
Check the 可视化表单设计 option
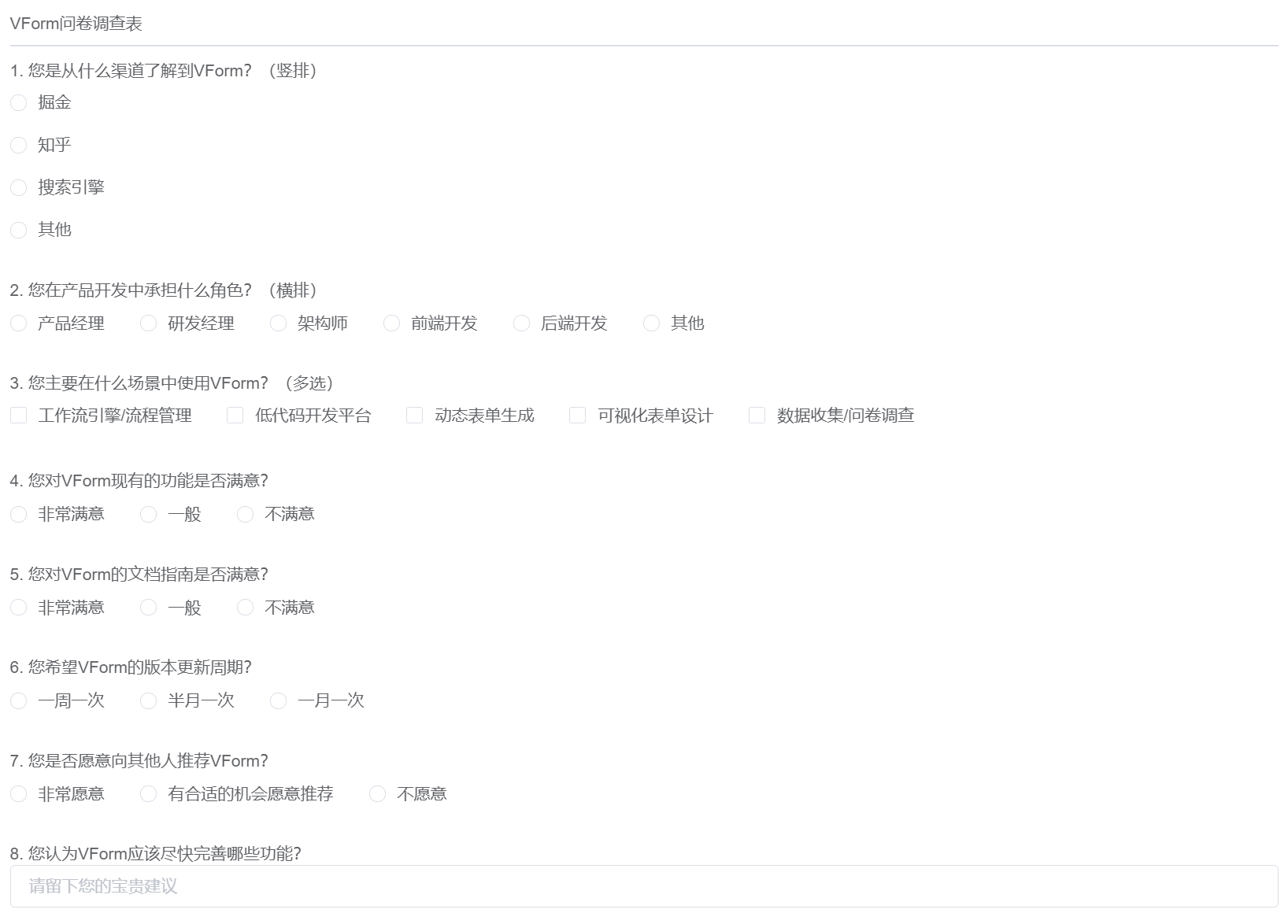[578, 416]
